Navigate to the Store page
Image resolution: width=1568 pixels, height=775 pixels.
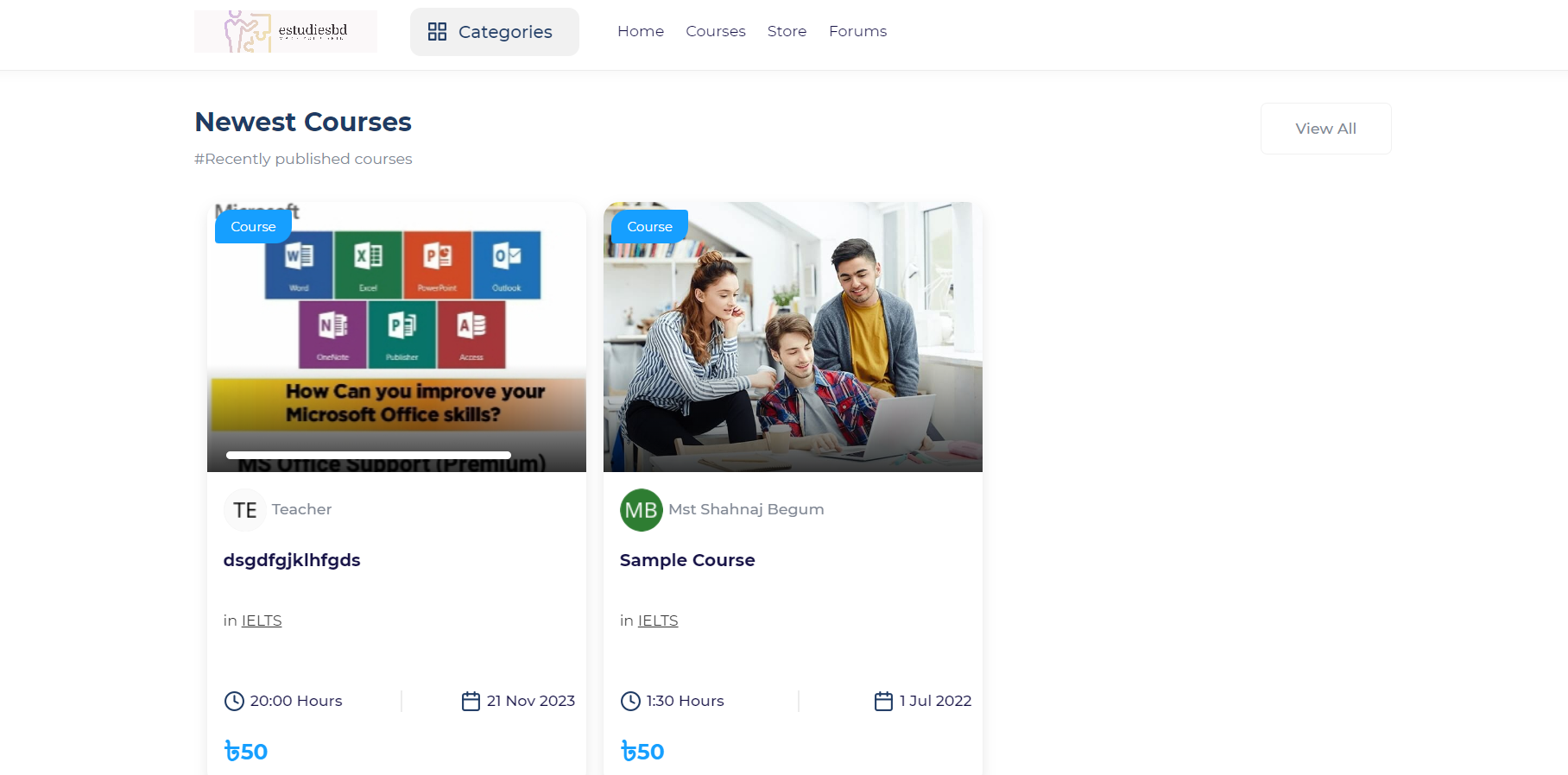pyautogui.click(x=787, y=31)
